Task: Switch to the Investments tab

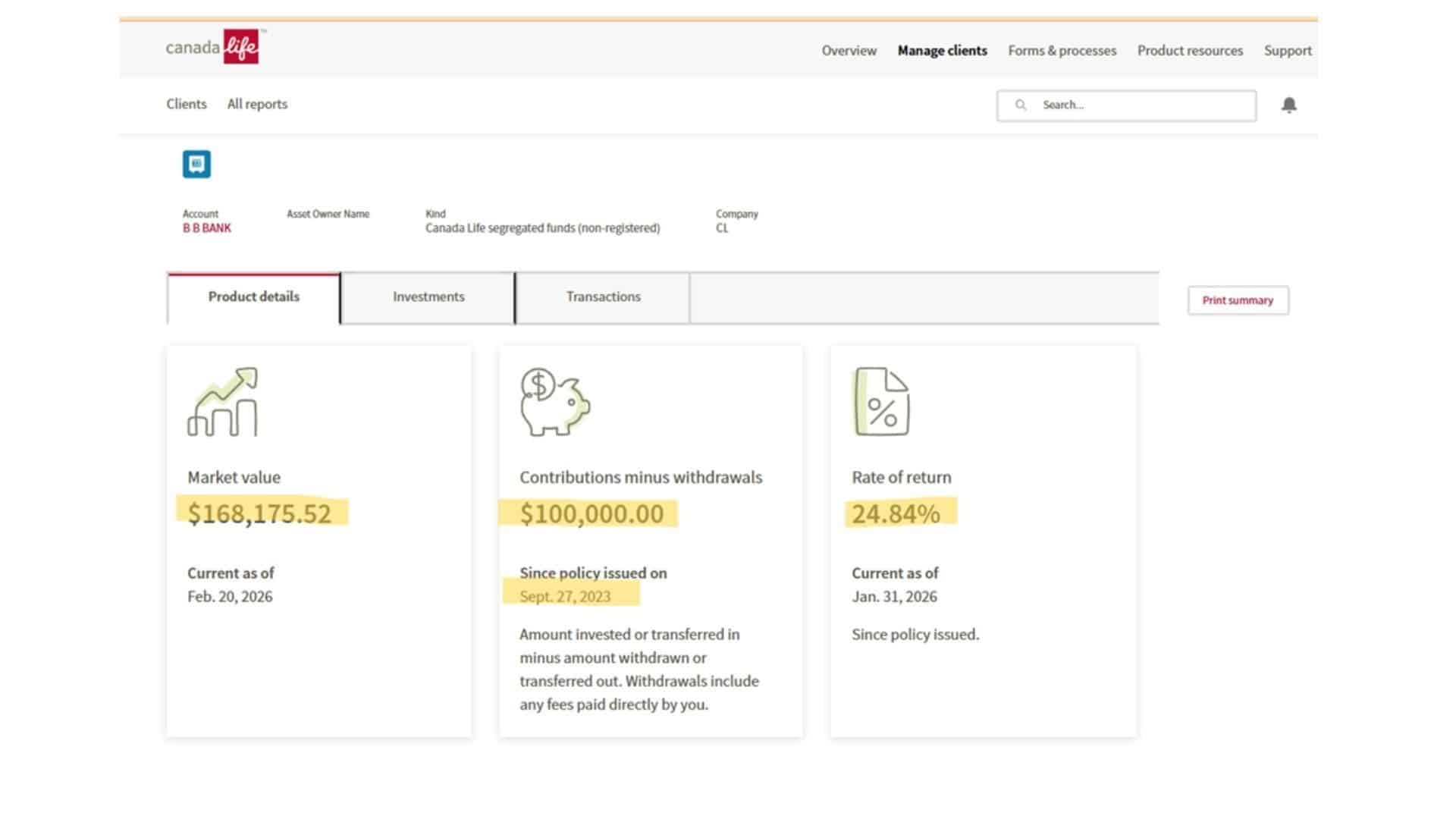Action: pyautogui.click(x=428, y=297)
